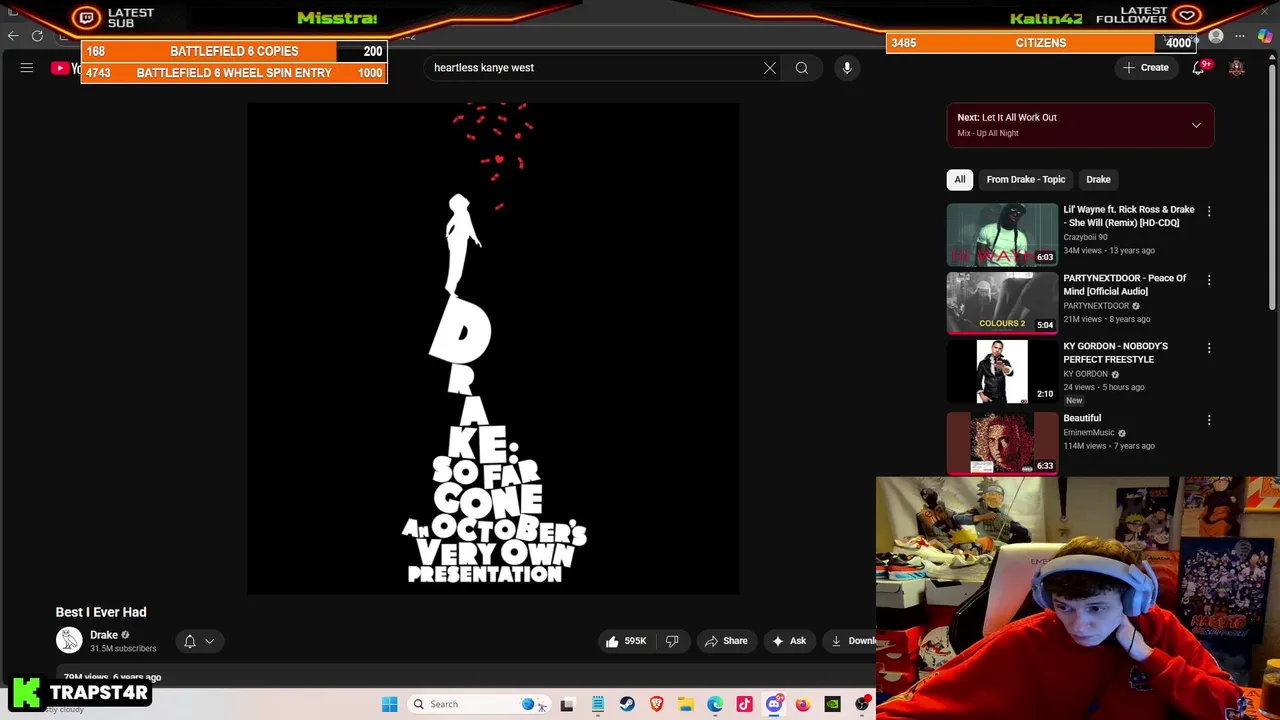Open the browser three-dot settings menu

pos(1240,36)
